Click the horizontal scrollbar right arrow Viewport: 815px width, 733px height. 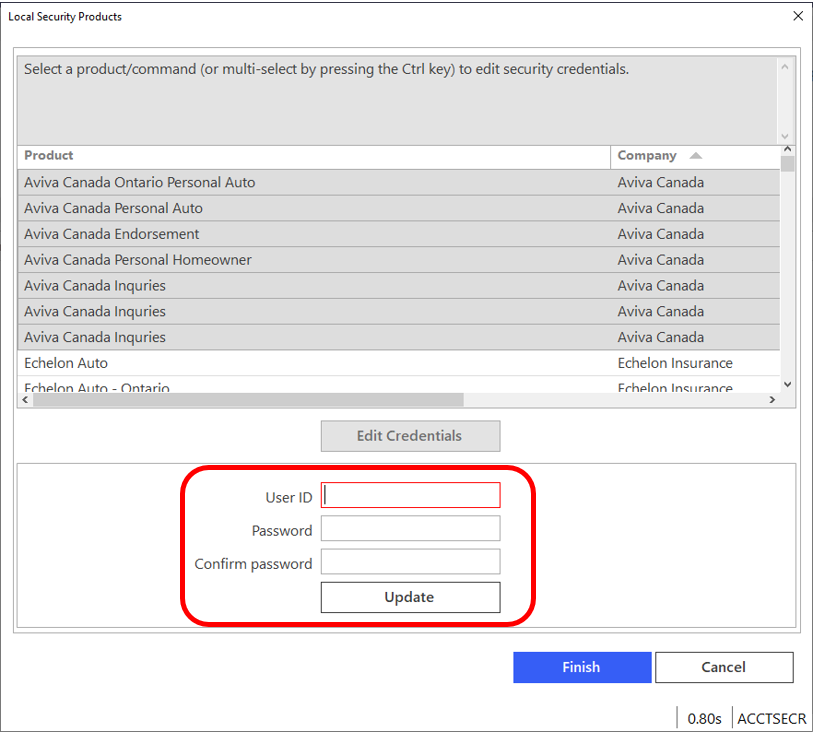pos(772,399)
